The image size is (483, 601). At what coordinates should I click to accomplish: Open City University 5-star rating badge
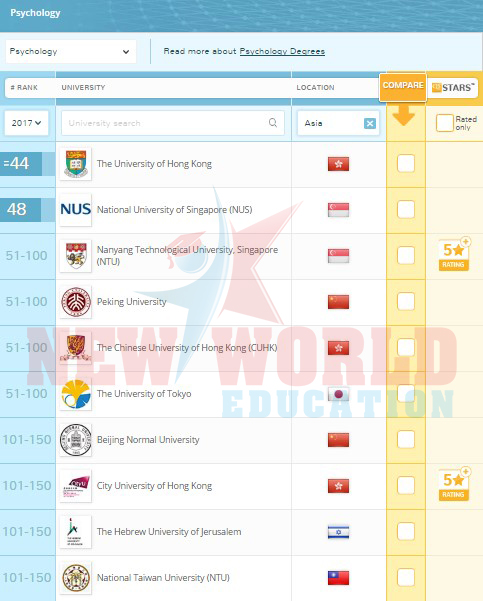pyautogui.click(x=454, y=484)
